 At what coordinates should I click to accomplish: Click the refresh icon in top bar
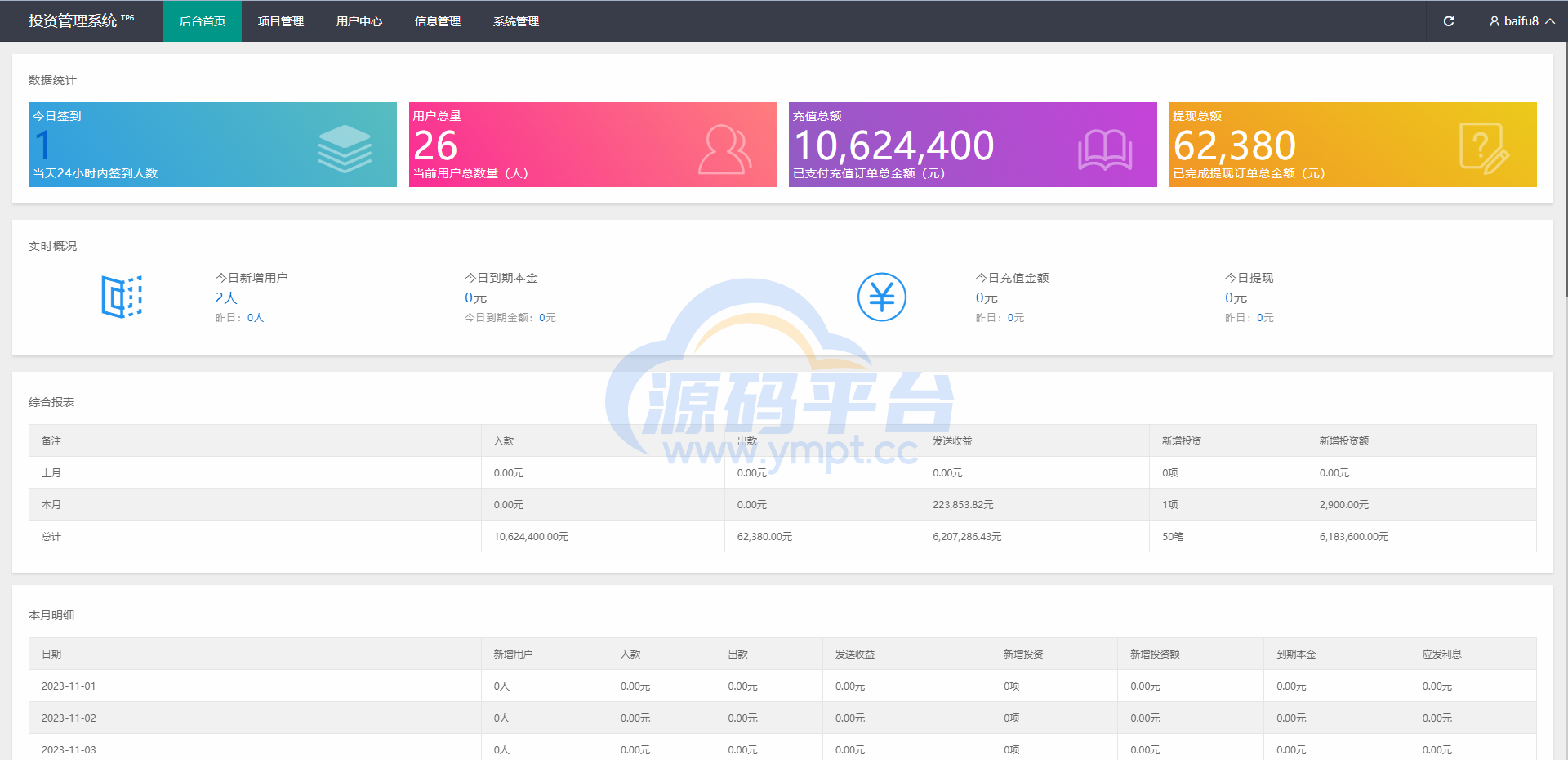coord(1448,21)
